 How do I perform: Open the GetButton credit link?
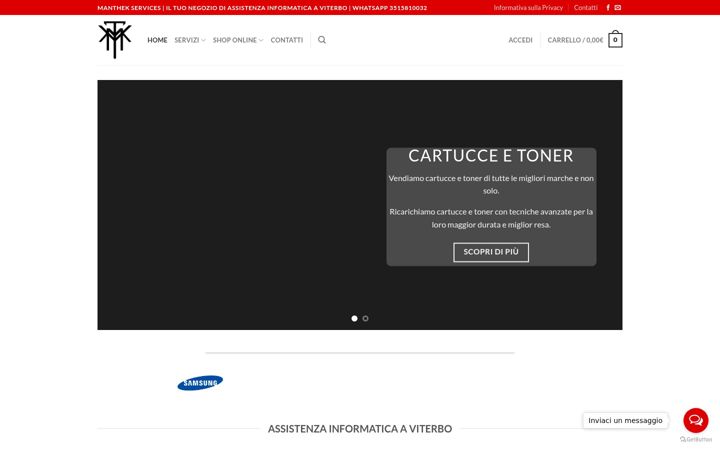tap(696, 439)
